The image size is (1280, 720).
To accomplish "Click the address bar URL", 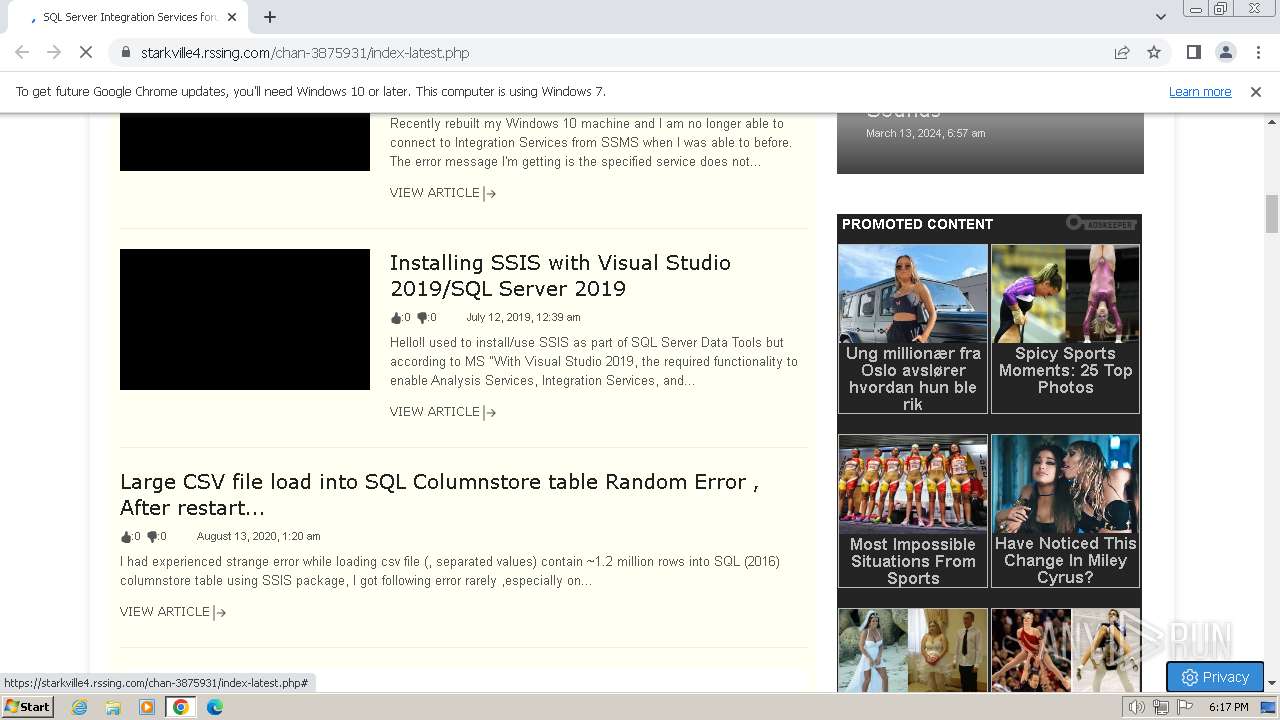I will (x=305, y=53).
